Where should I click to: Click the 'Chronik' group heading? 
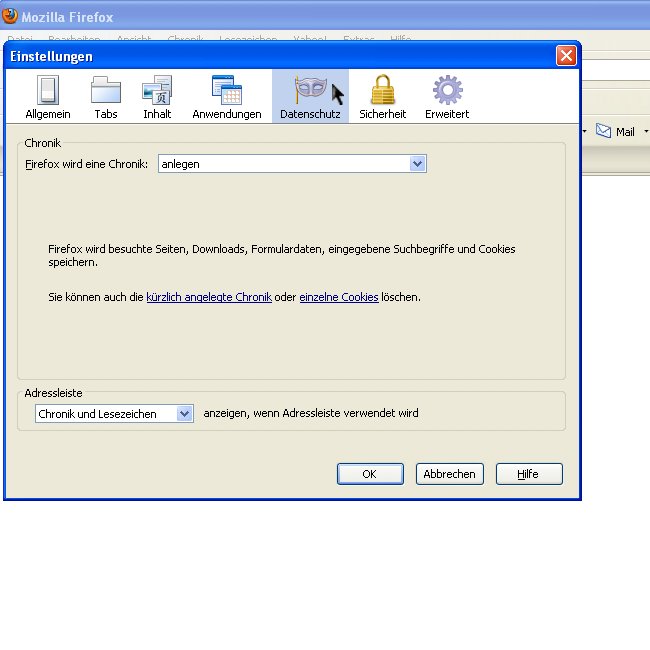tap(43, 143)
